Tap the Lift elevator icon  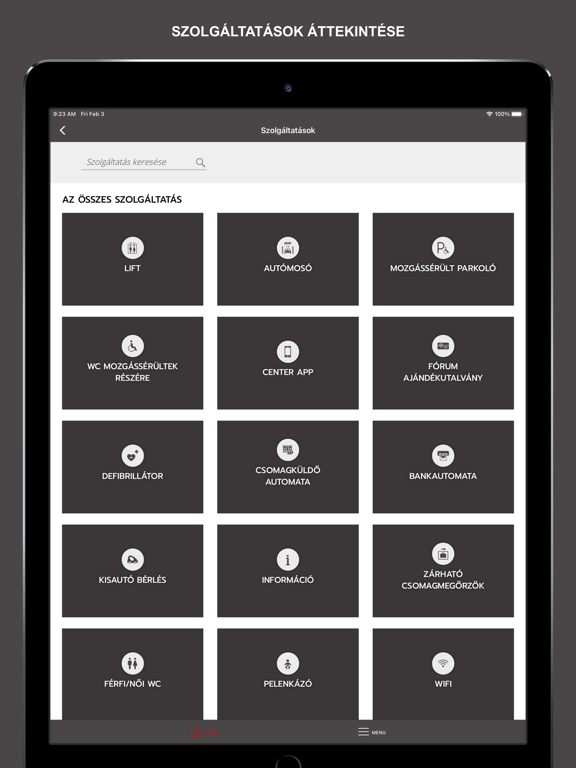(132, 248)
